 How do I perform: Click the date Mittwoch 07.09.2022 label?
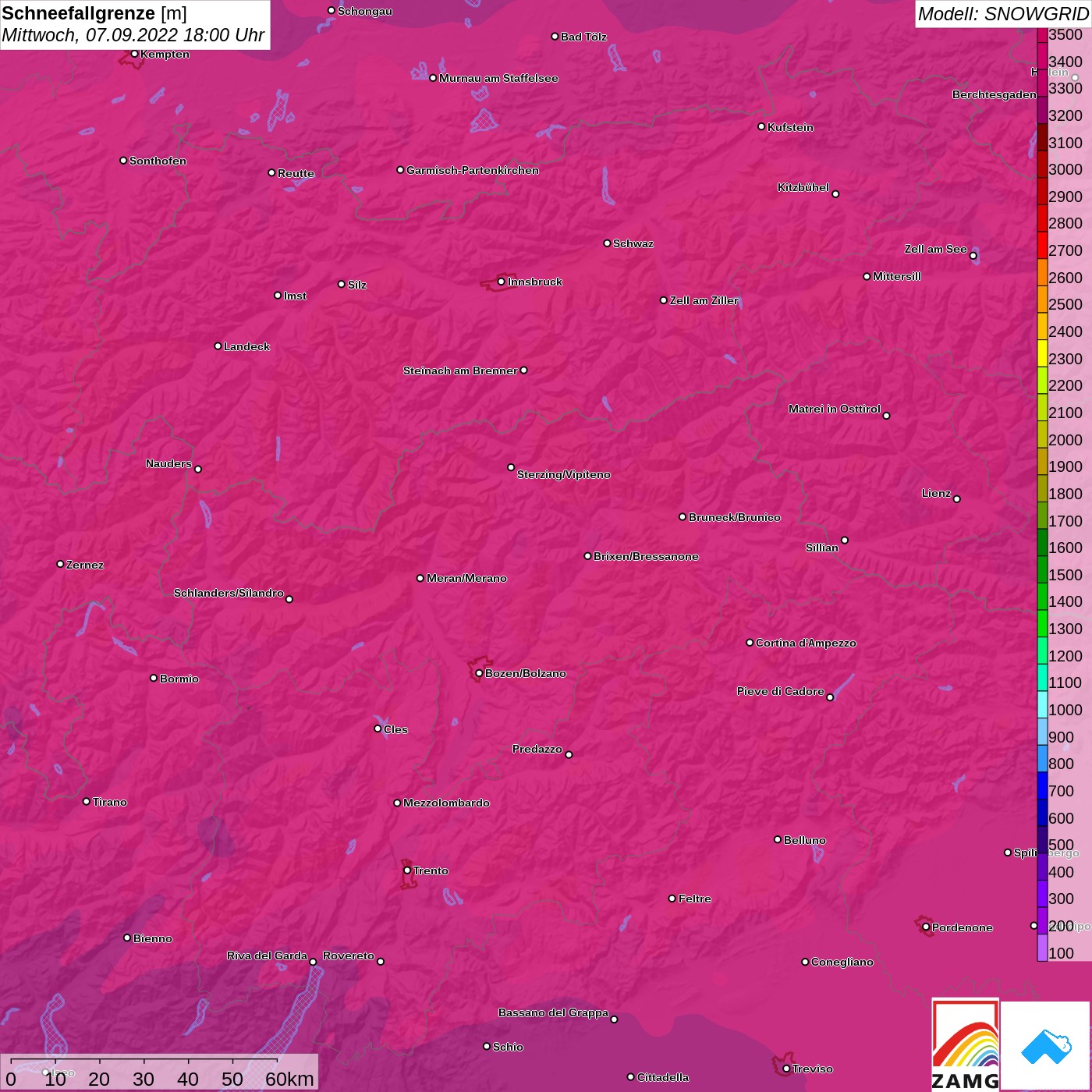(x=133, y=35)
